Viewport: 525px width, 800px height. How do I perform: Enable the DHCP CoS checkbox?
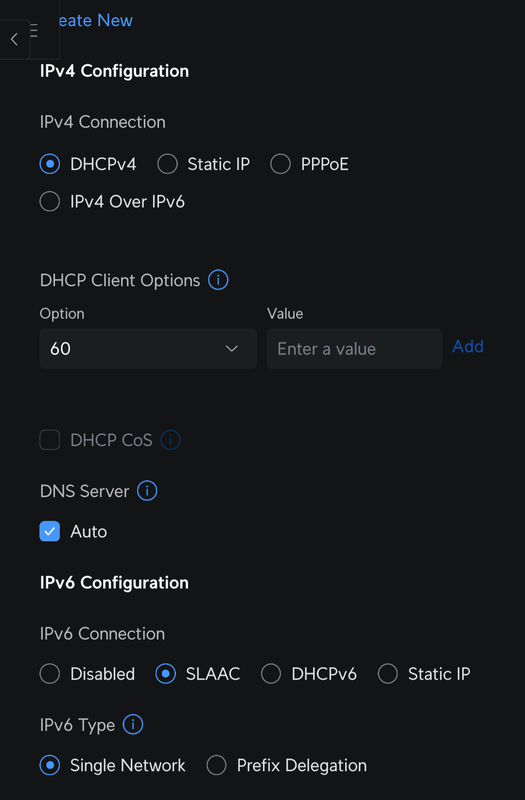point(49,440)
